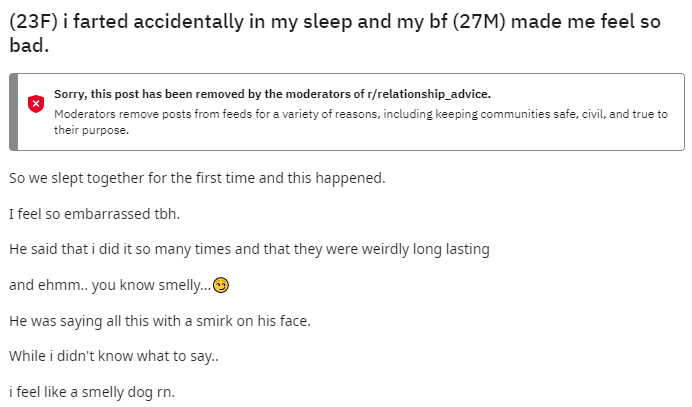
Task: Click the smirking face emoji after 'smelly...'
Action: pos(221,285)
